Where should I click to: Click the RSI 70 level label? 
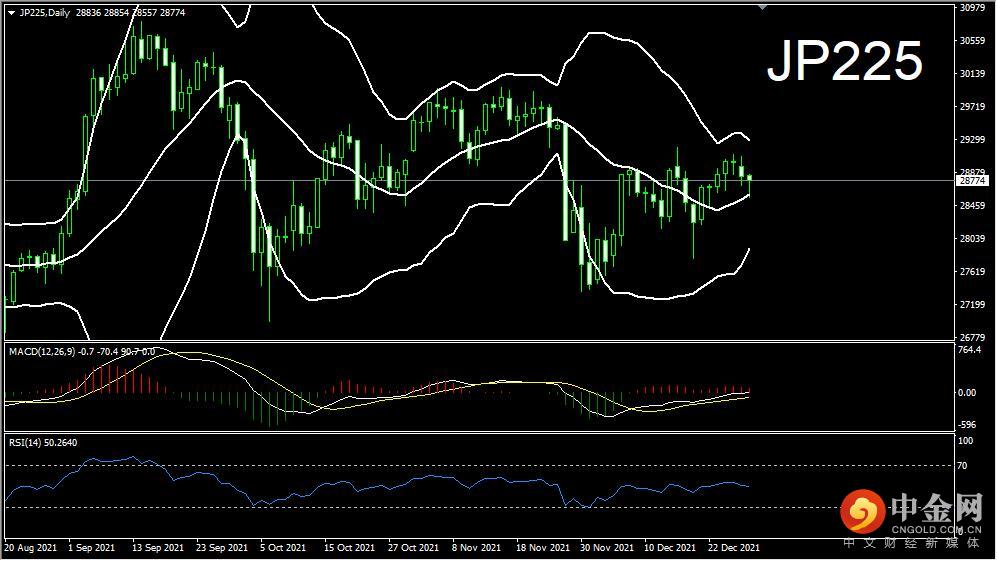tap(963, 466)
